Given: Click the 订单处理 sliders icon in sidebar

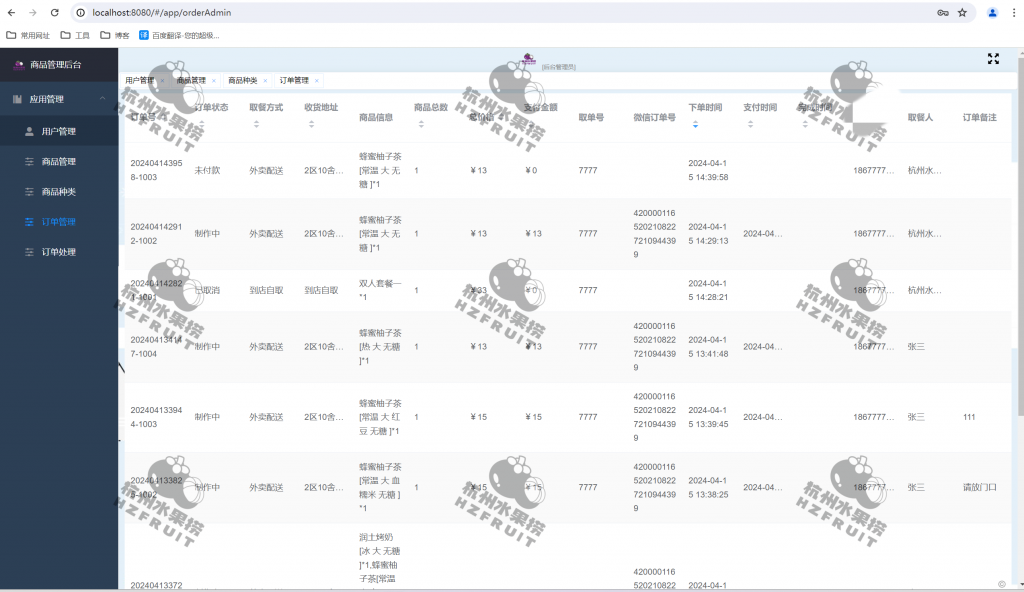Looking at the screenshot, I should tap(29, 252).
